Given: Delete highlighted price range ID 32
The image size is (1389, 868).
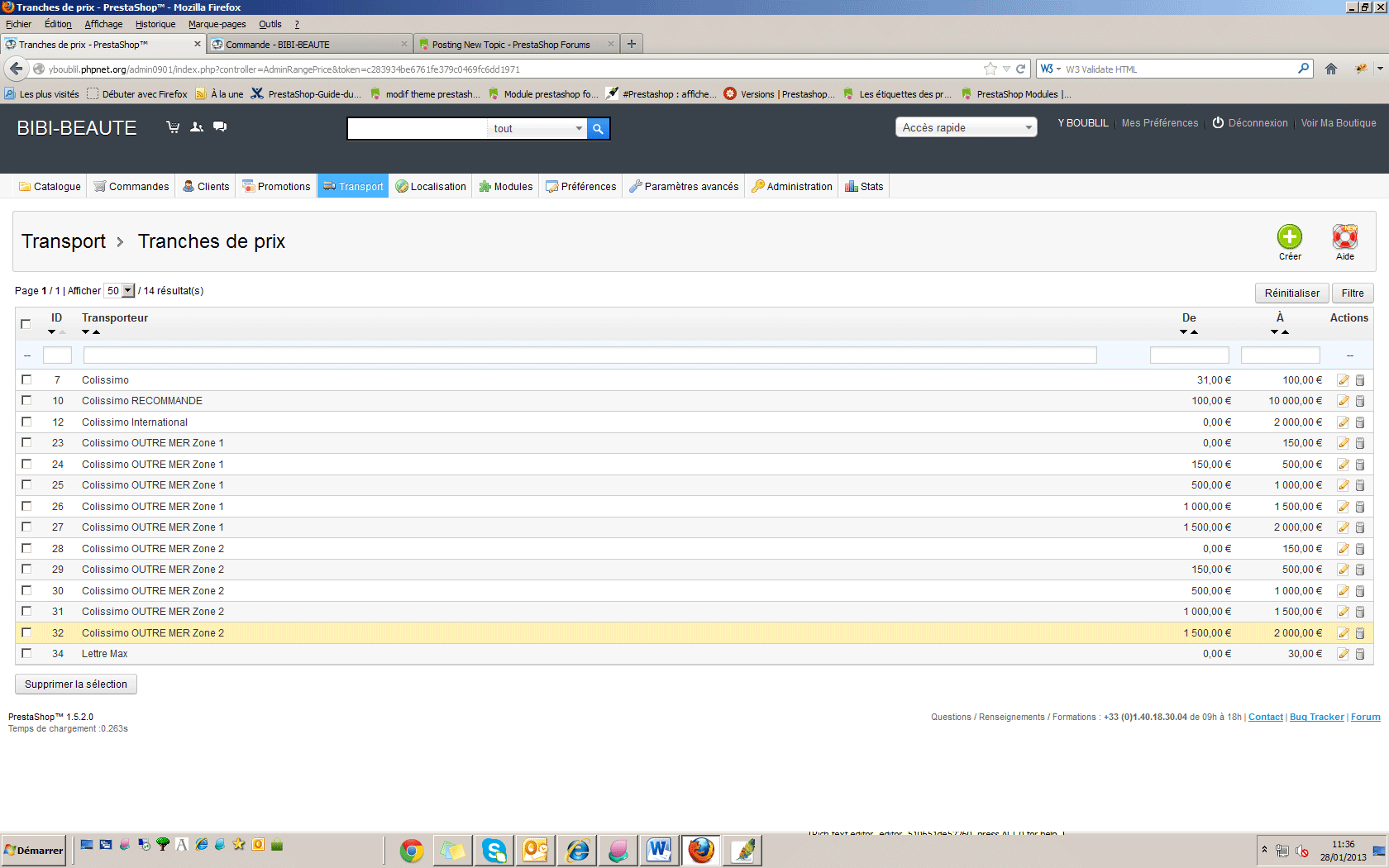Looking at the screenshot, I should 1360,633.
